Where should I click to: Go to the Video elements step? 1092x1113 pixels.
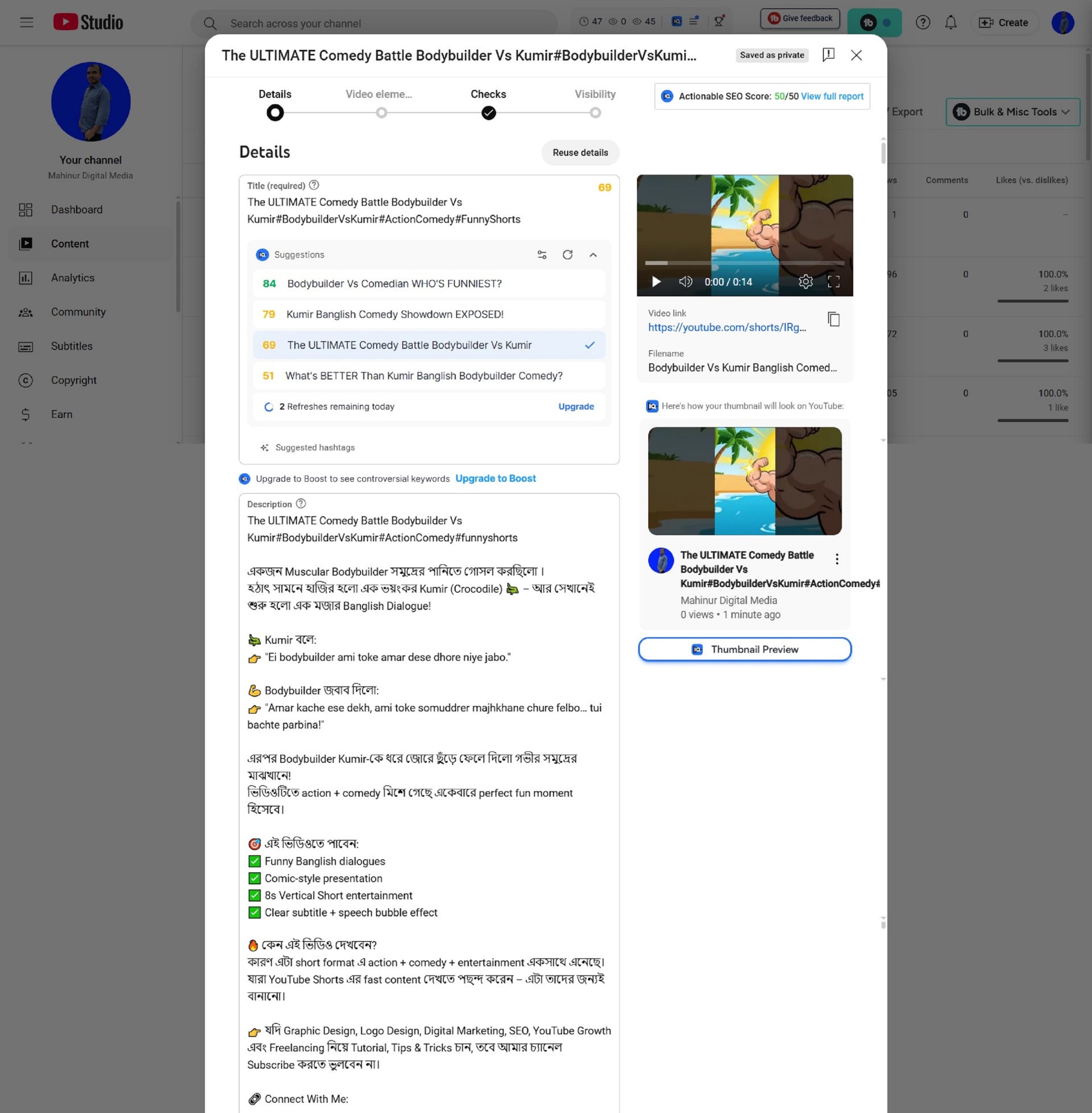click(x=379, y=104)
